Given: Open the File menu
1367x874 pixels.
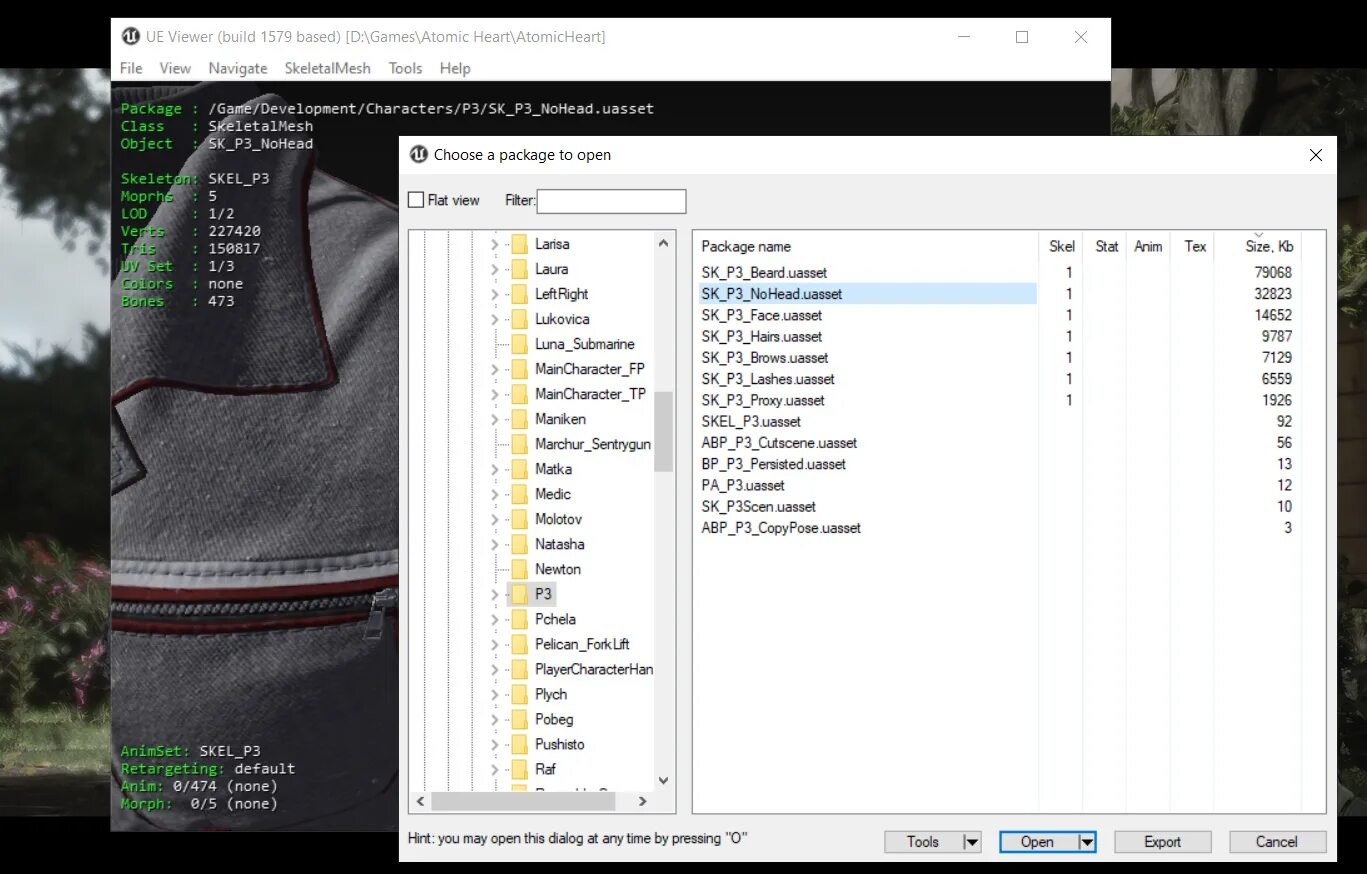Looking at the screenshot, I should click(x=131, y=68).
